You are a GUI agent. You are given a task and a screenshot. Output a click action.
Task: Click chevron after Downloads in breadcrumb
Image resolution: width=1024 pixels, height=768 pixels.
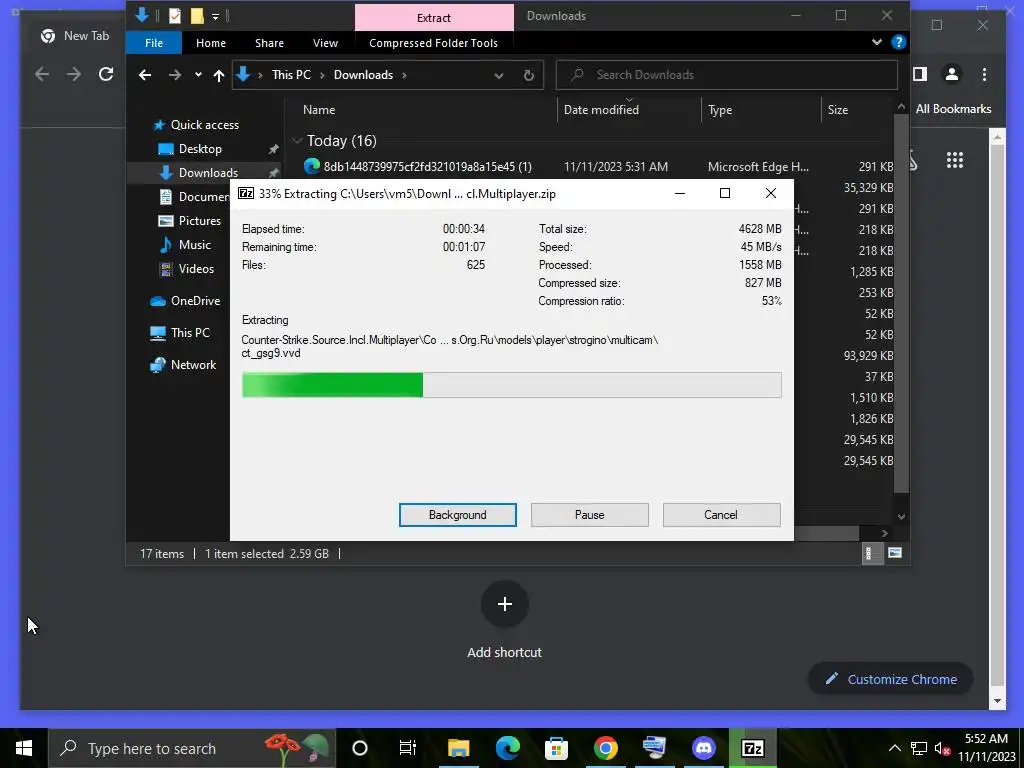pos(404,75)
